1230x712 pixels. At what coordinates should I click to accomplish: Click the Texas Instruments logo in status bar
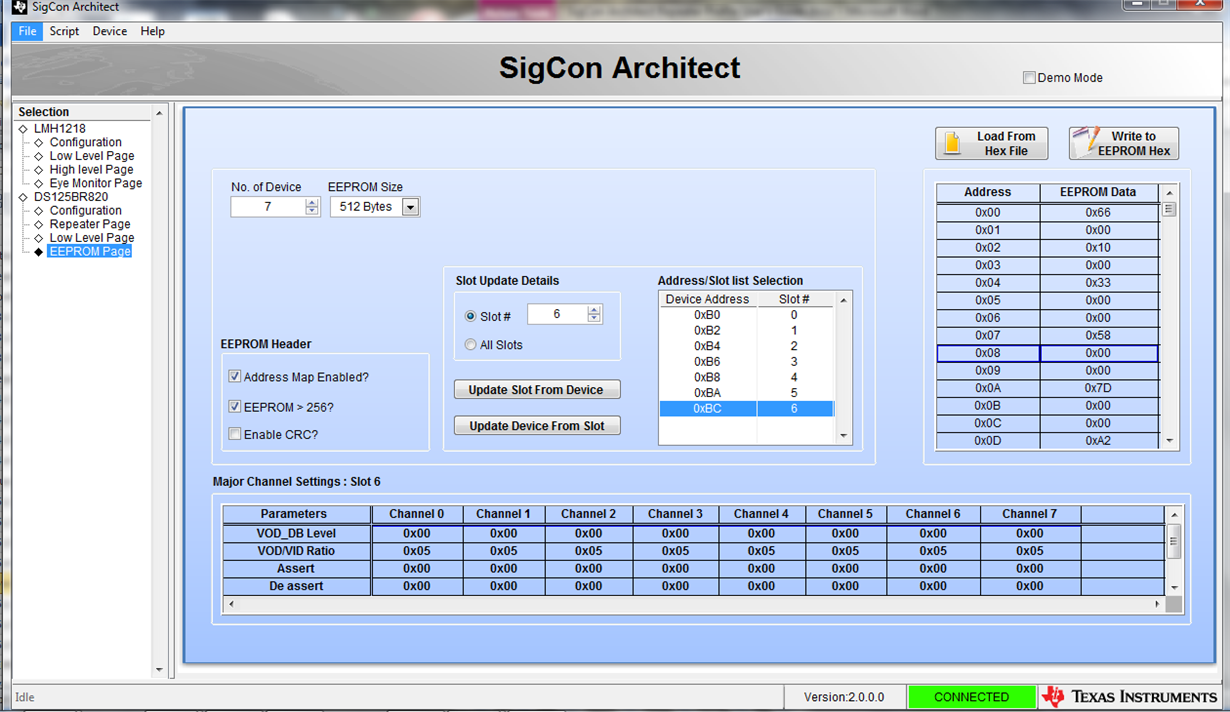click(x=1129, y=697)
